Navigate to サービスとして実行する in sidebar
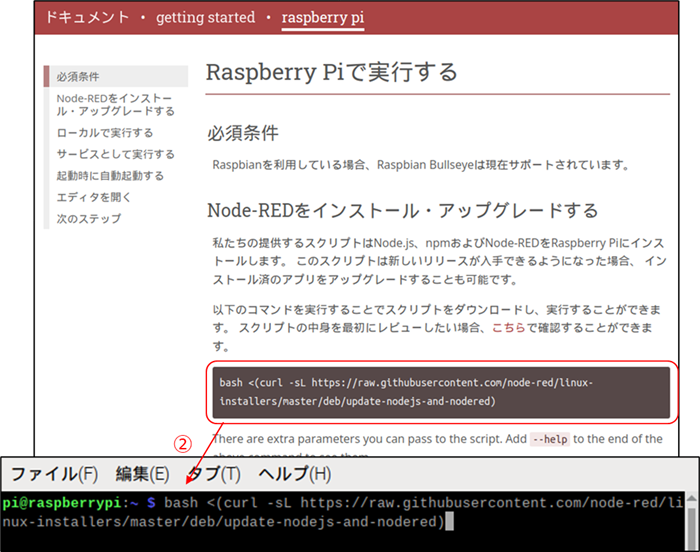Screen dimensions: 700x552 (115, 154)
